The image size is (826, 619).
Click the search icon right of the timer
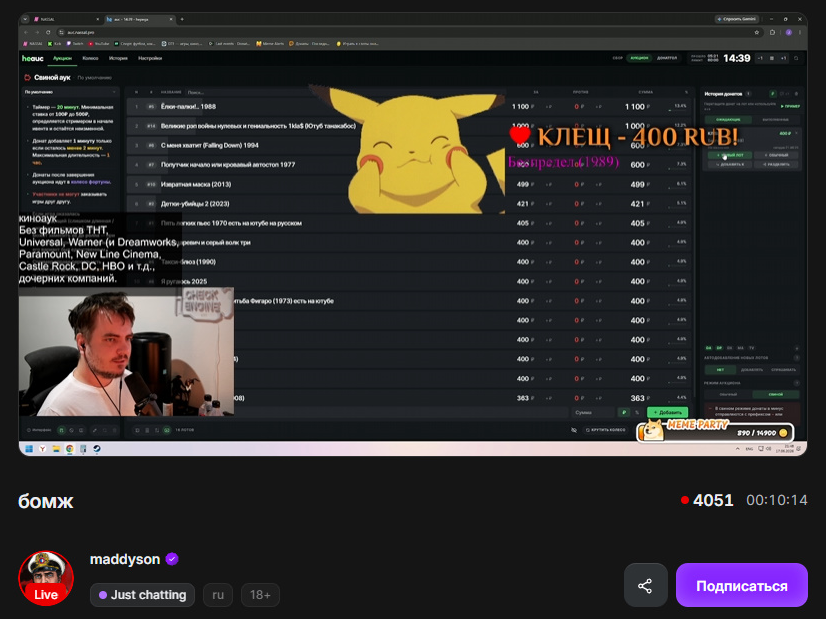796,58
